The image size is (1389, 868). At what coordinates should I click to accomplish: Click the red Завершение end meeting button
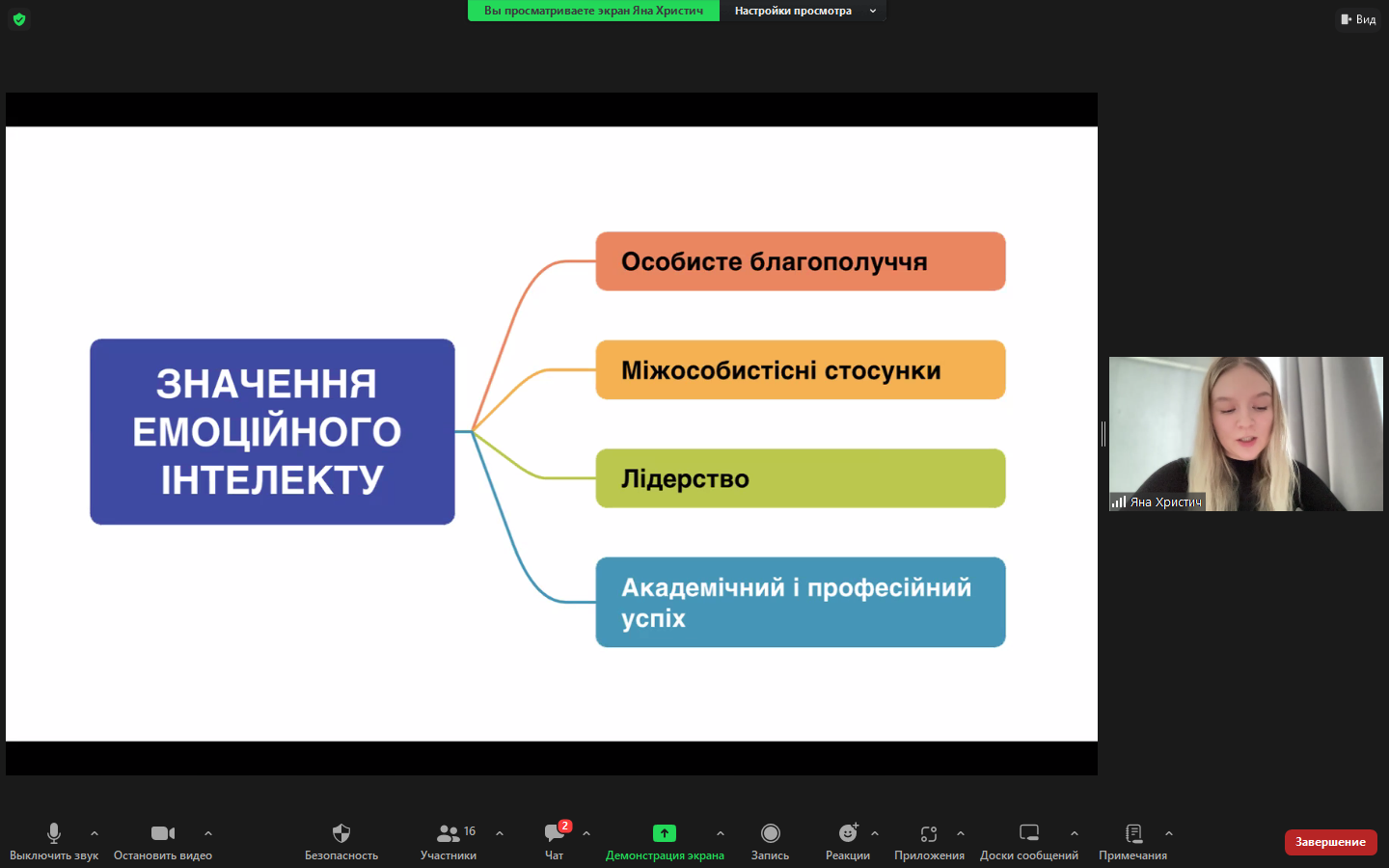1330,842
